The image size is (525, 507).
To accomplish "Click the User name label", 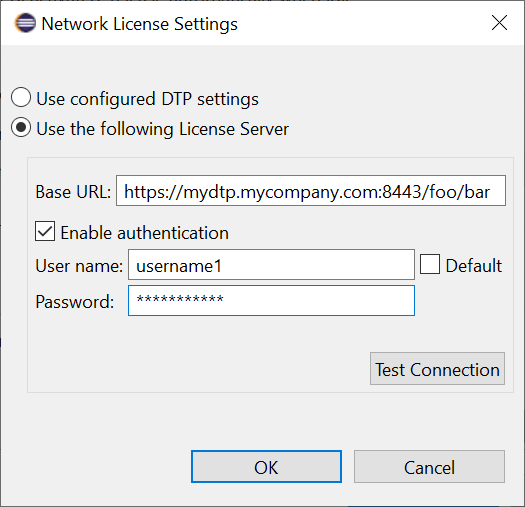I will tap(79, 266).
